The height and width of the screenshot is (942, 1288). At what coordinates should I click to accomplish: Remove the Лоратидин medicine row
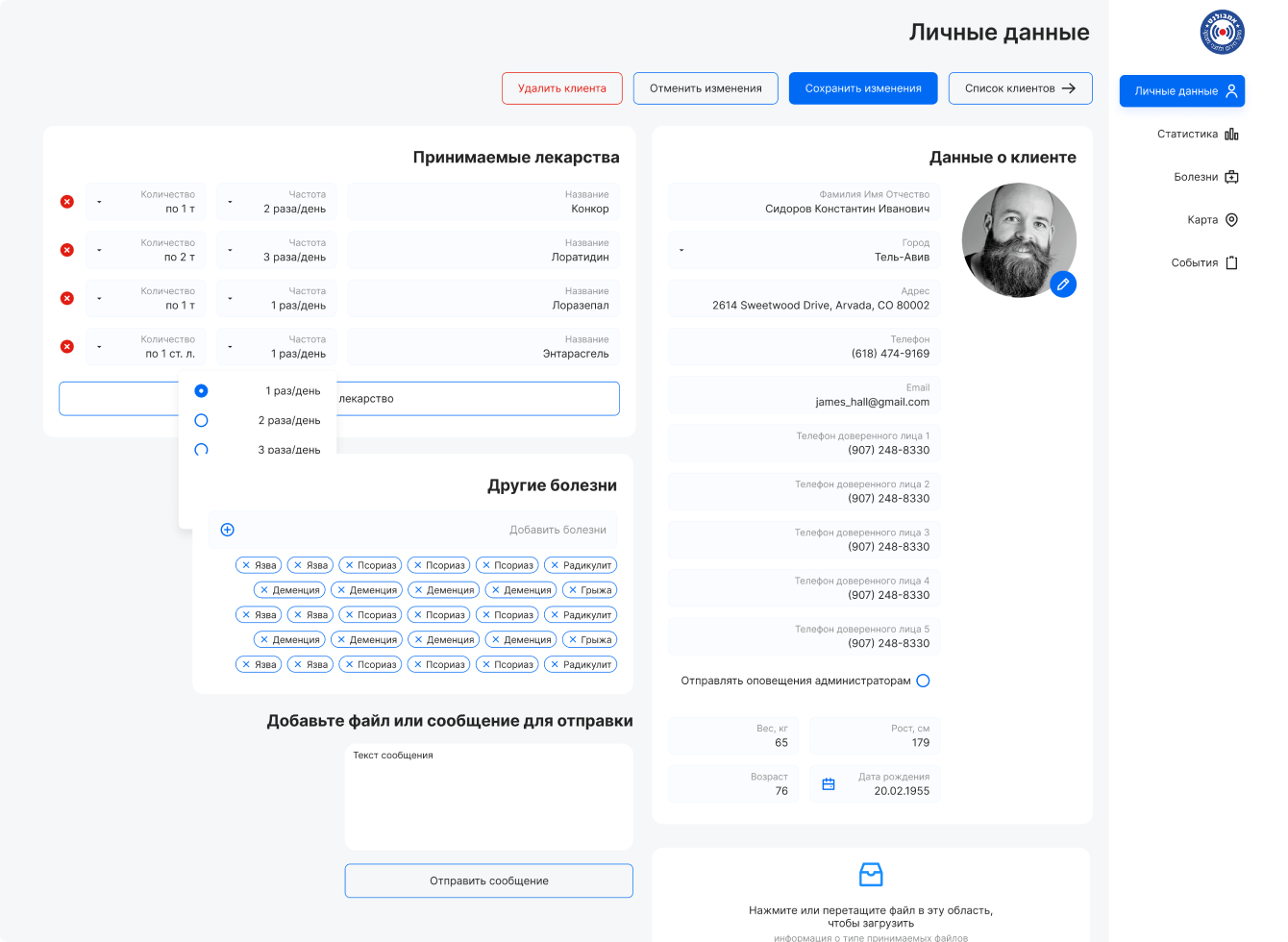pos(67,250)
